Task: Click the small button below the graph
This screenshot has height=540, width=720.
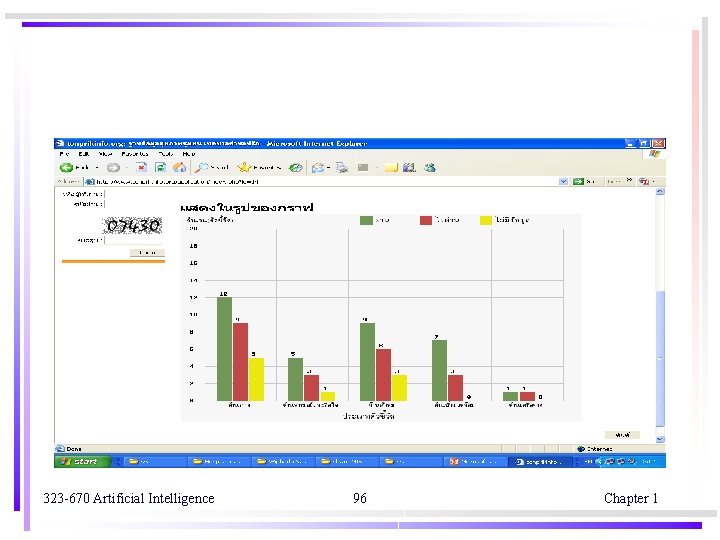Action: click(x=622, y=434)
